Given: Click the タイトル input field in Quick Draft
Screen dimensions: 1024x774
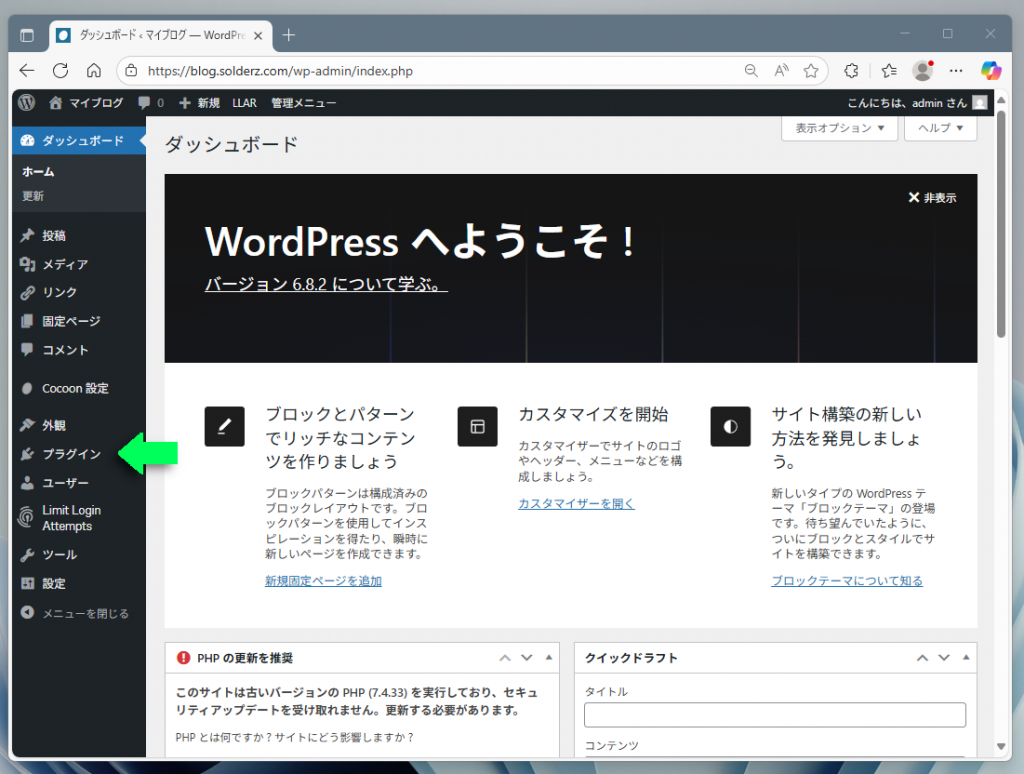Looking at the screenshot, I should tap(775, 714).
